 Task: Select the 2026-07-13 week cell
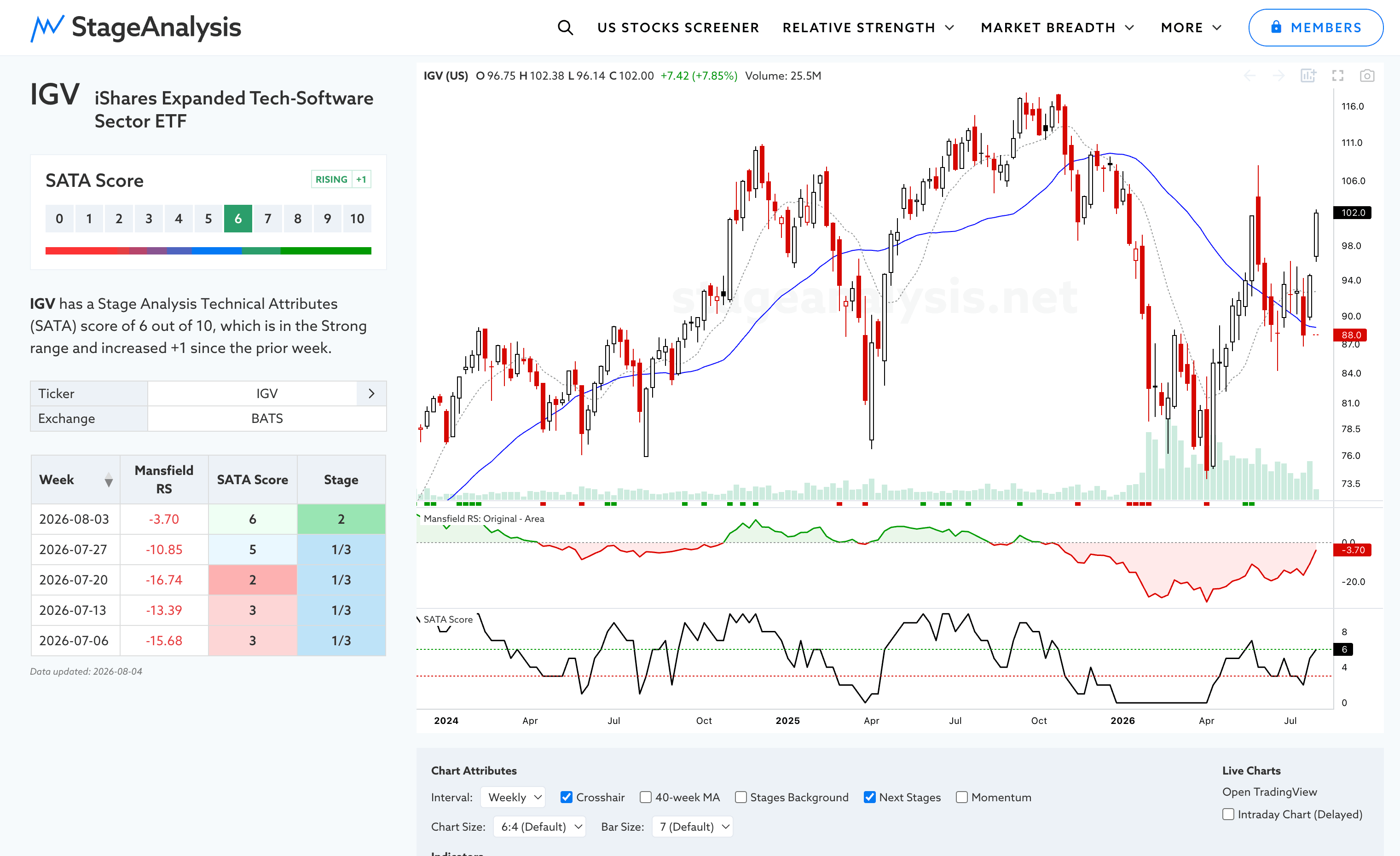75,610
